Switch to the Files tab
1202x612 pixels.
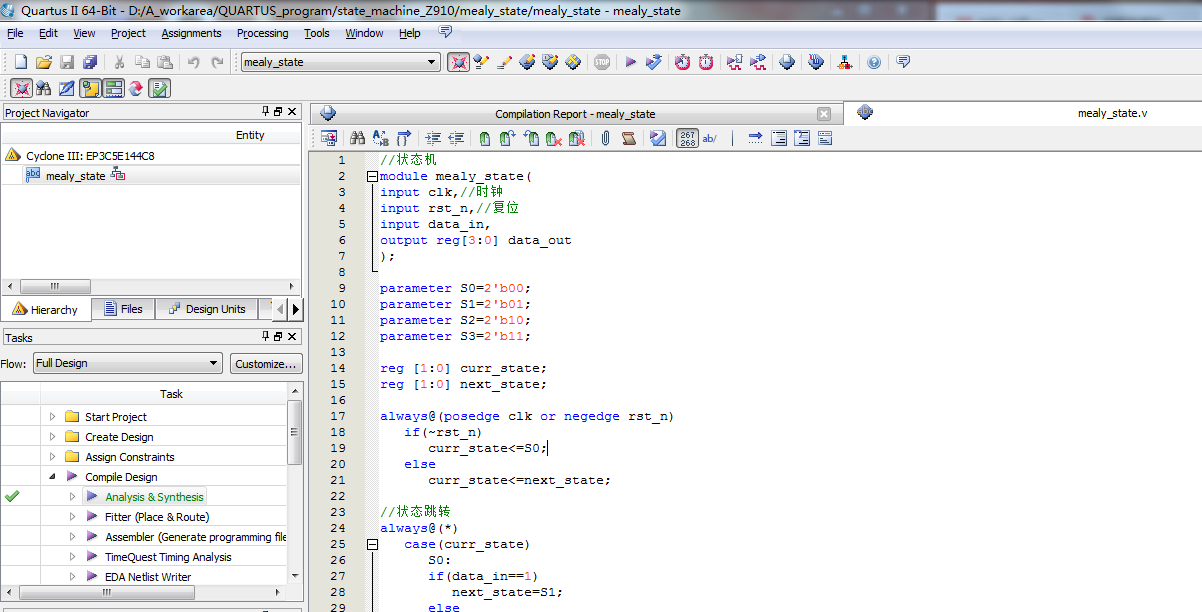tap(122, 309)
